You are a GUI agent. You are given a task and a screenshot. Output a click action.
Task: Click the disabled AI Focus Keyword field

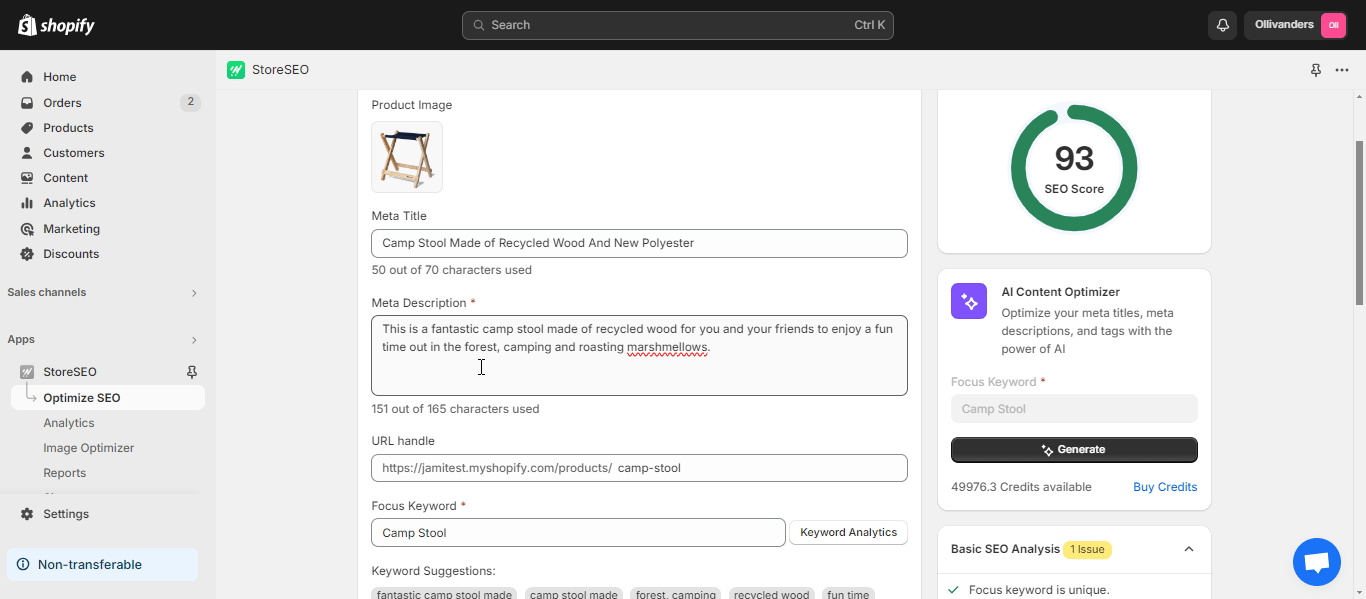(x=1074, y=409)
